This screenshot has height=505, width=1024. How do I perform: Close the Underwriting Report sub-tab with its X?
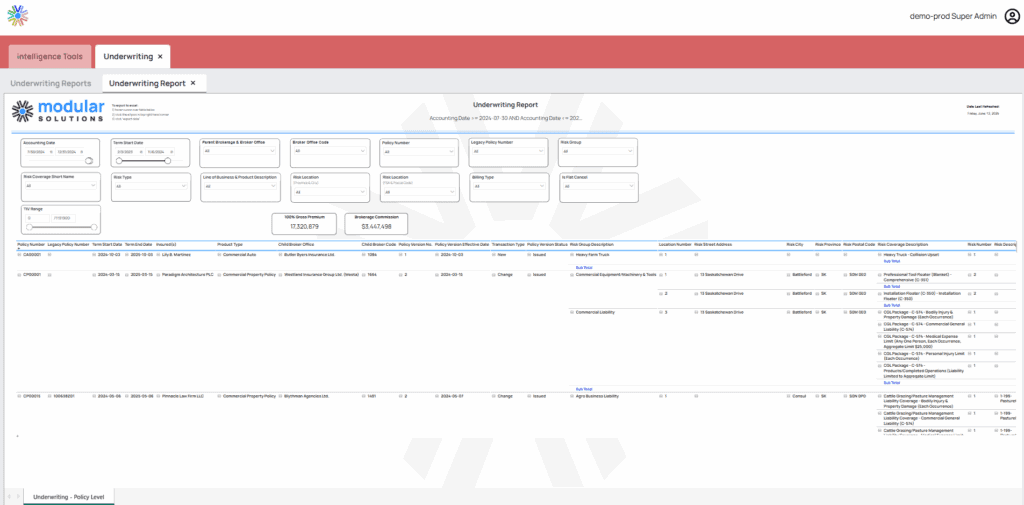point(193,83)
